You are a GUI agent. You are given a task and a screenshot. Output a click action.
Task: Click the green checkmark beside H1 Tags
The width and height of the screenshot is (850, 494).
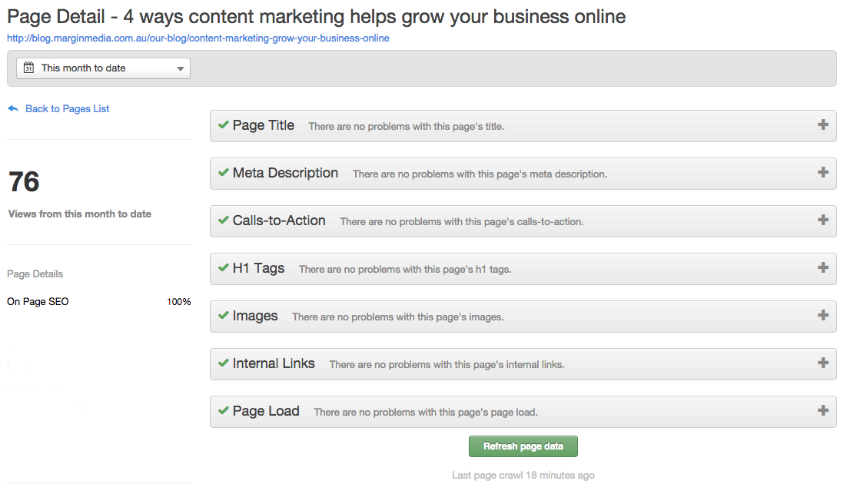click(x=223, y=268)
